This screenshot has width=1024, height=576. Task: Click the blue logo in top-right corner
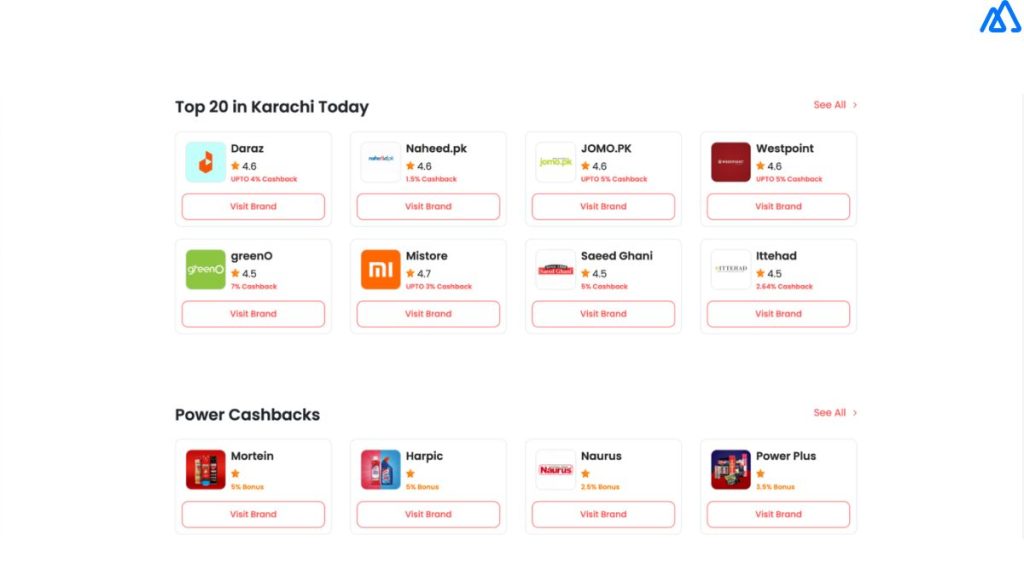(1000, 17)
